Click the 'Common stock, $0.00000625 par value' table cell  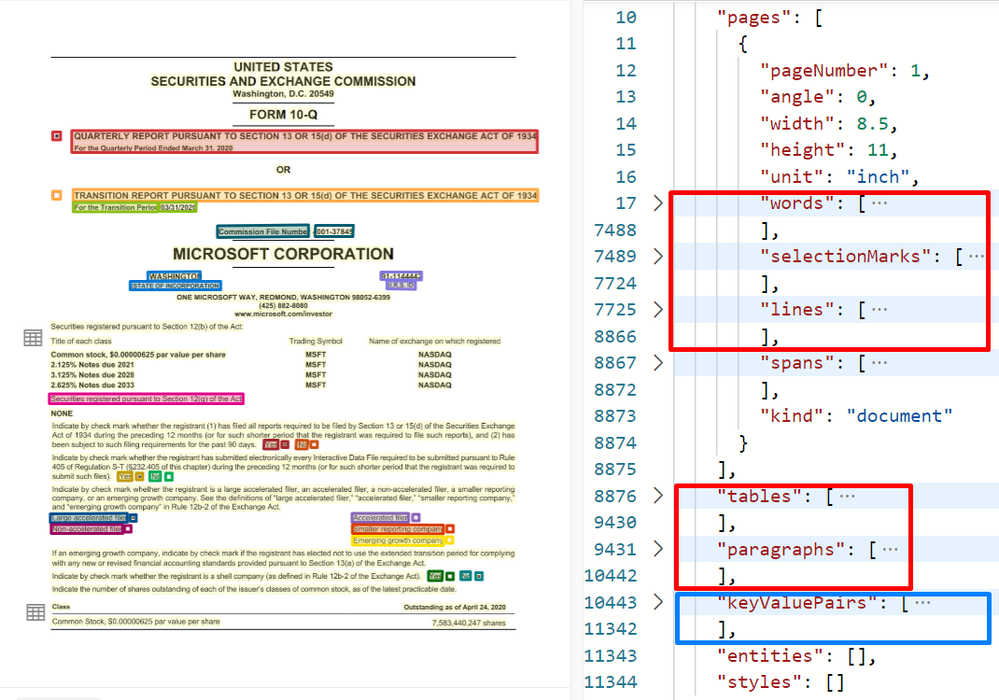(138, 355)
